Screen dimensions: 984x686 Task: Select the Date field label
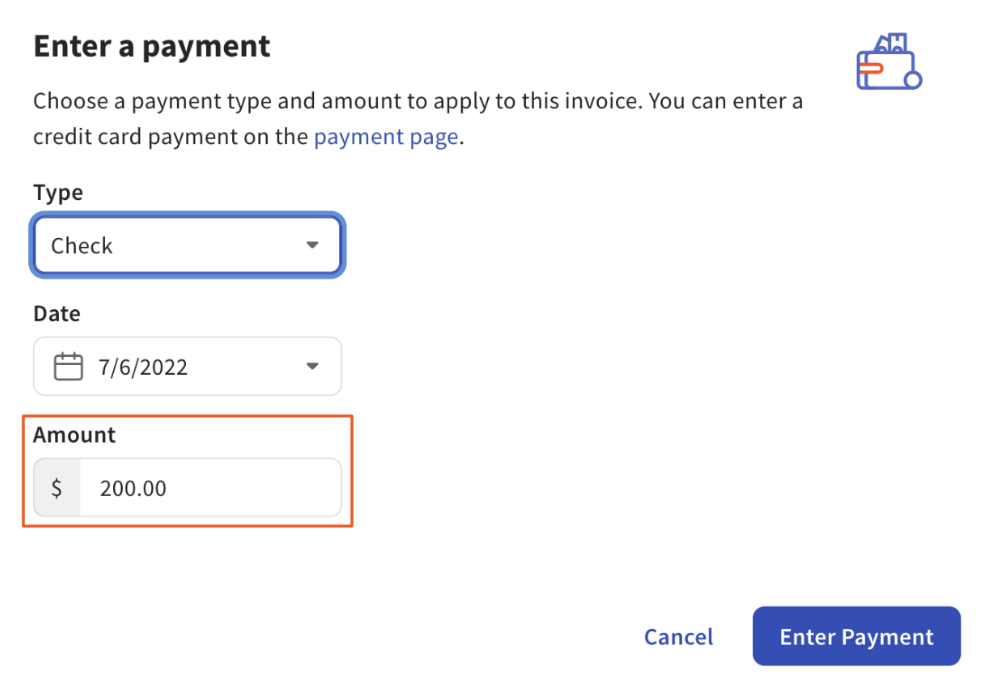[x=56, y=313]
